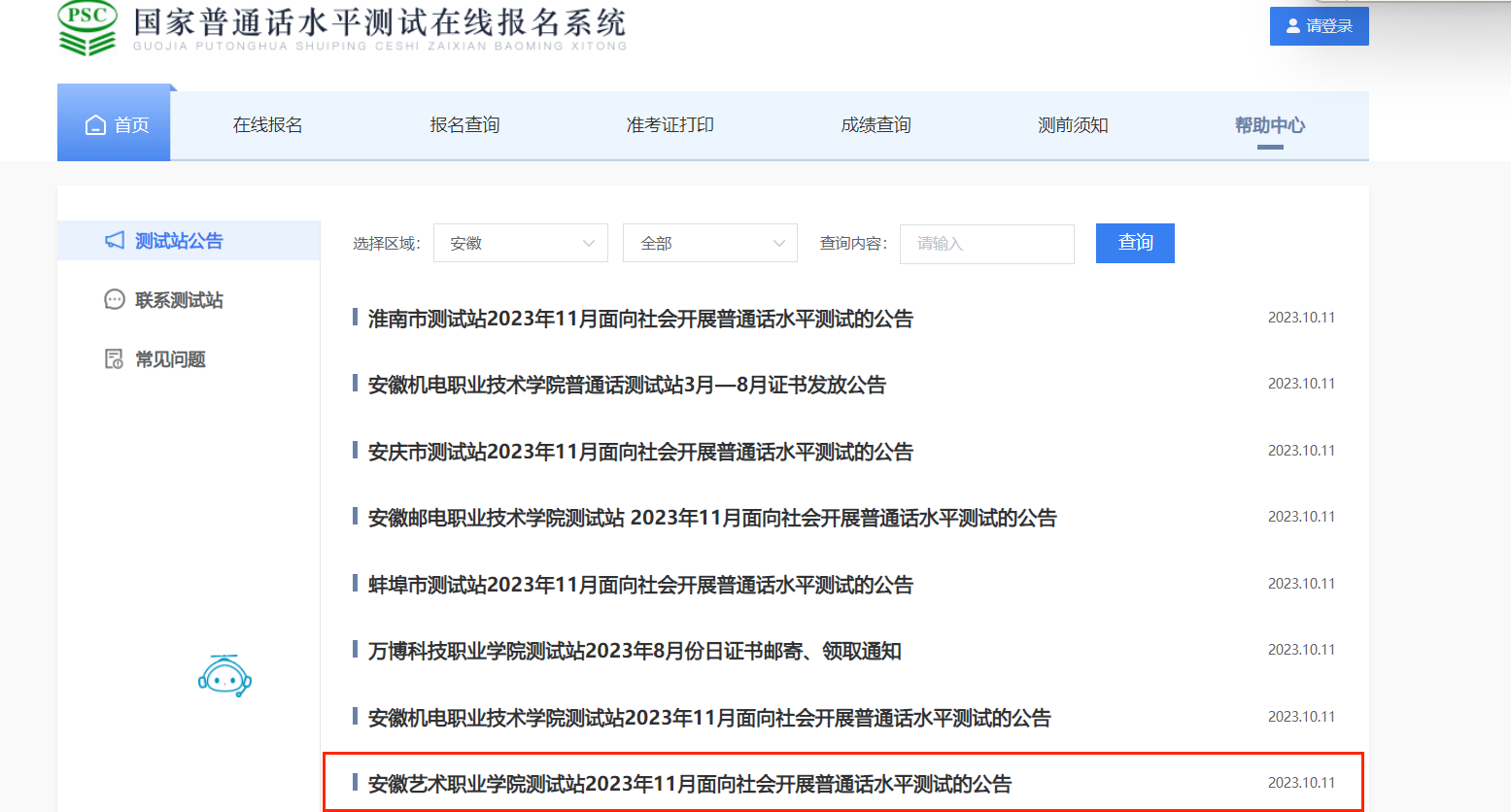The height and width of the screenshot is (812, 1511).
Task: Open the 万博科技职业学院 certificate mailing notice
Action: tap(635, 651)
